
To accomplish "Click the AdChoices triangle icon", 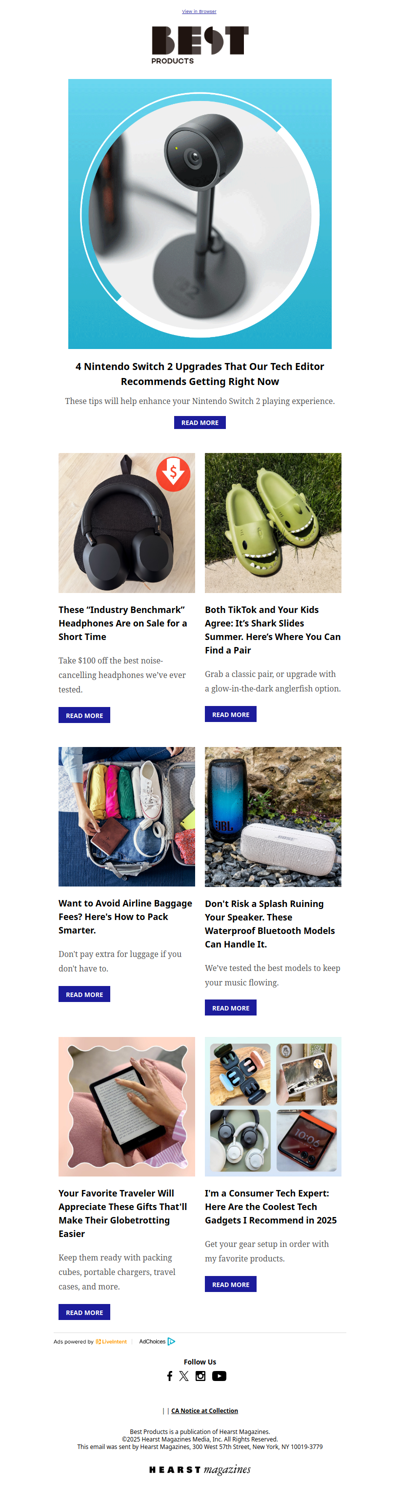I will click(x=171, y=1341).
